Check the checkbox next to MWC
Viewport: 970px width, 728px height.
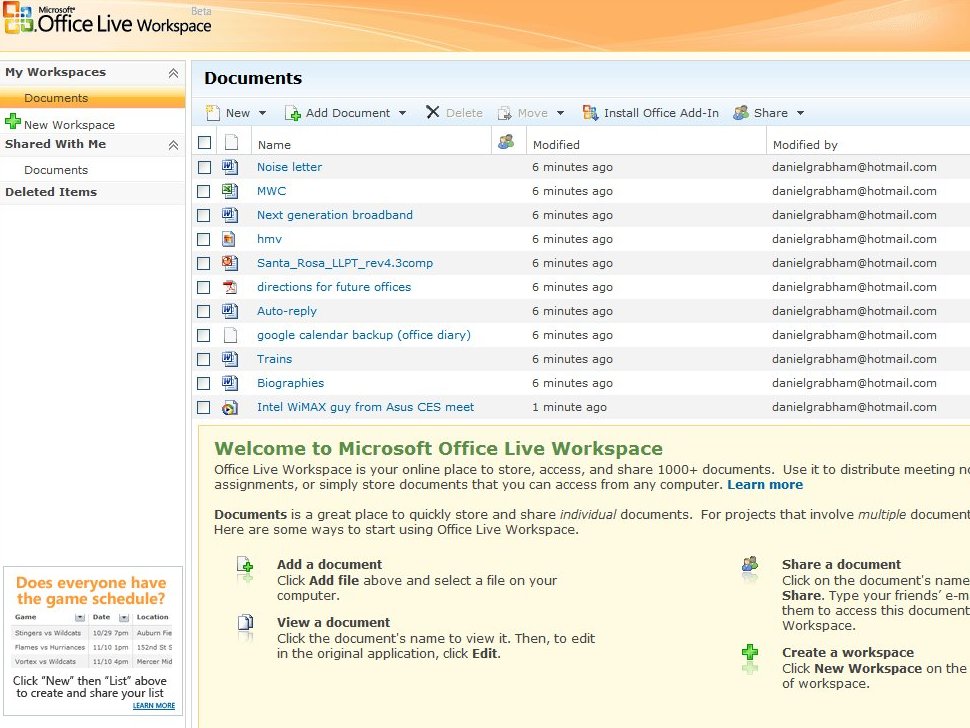tap(204, 191)
